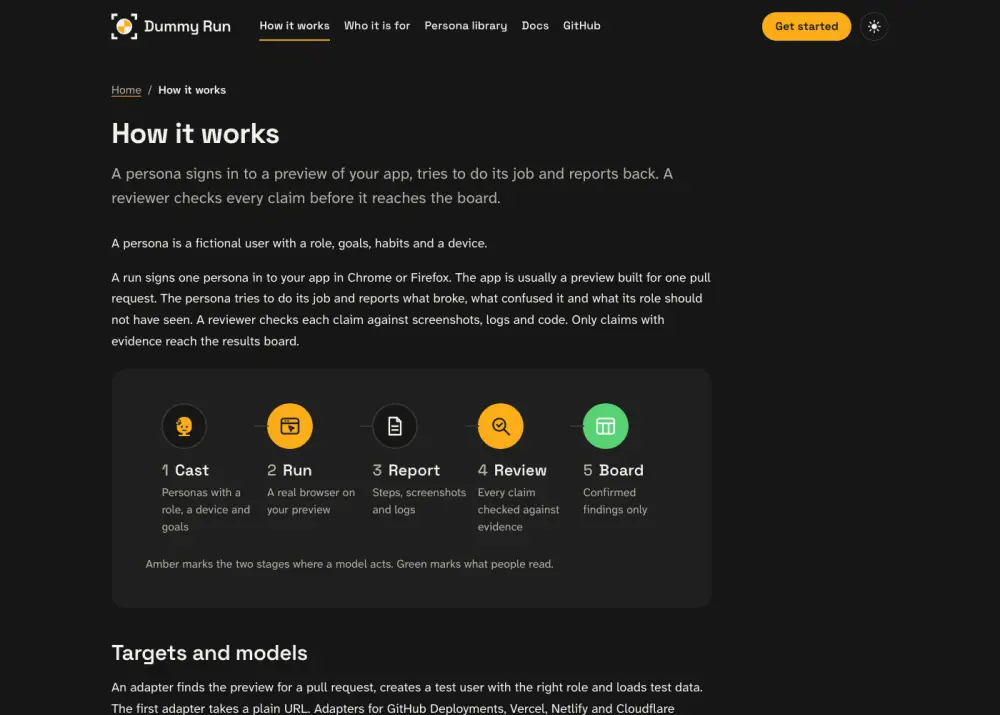Click the 3 Report step title
The height and width of the screenshot is (715, 1000).
406,470
